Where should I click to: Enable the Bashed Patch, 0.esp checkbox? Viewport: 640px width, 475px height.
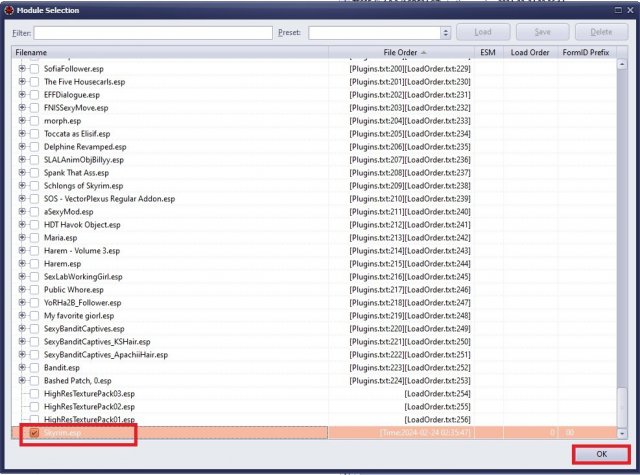pos(35,381)
